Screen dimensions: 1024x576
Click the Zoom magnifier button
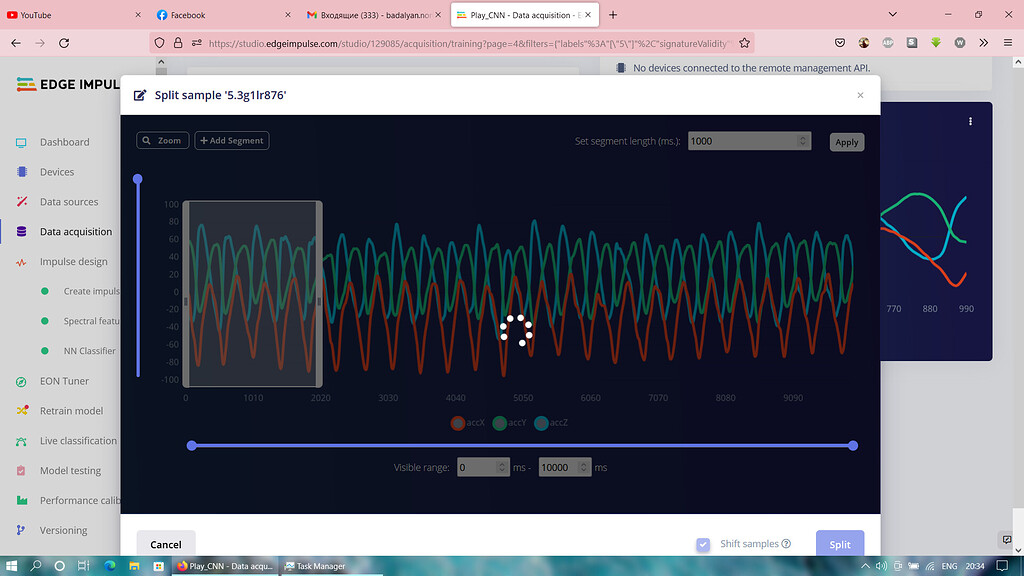click(x=162, y=141)
